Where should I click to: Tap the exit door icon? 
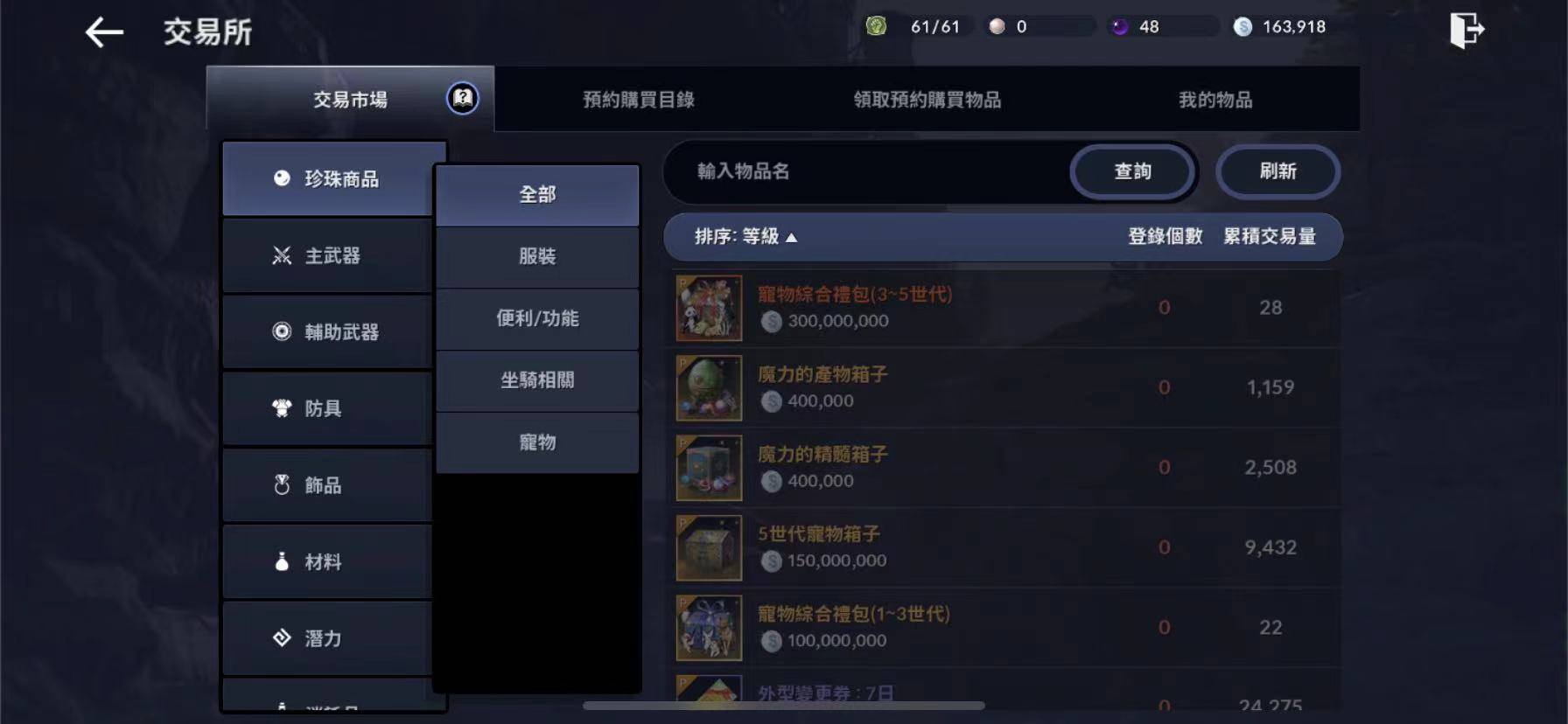1466,31
